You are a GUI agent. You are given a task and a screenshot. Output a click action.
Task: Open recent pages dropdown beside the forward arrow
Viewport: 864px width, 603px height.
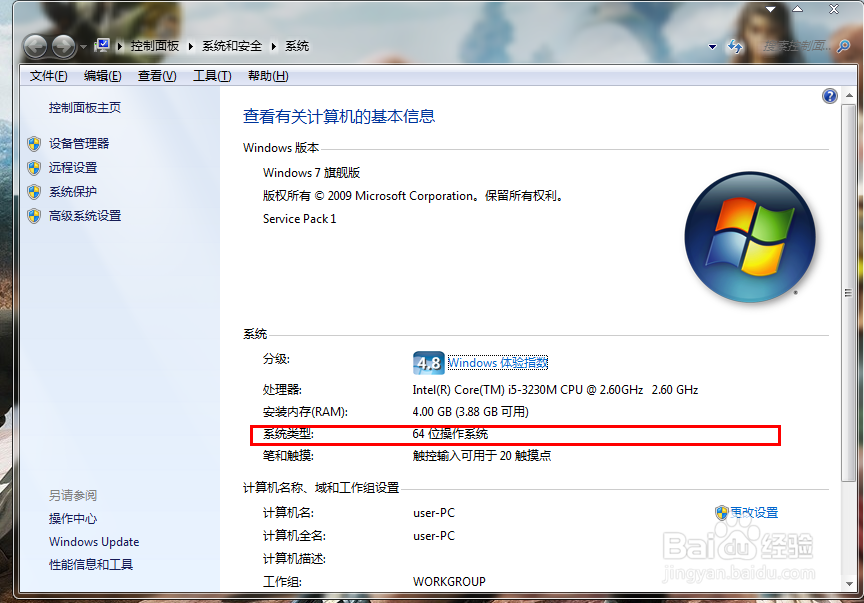point(83,47)
